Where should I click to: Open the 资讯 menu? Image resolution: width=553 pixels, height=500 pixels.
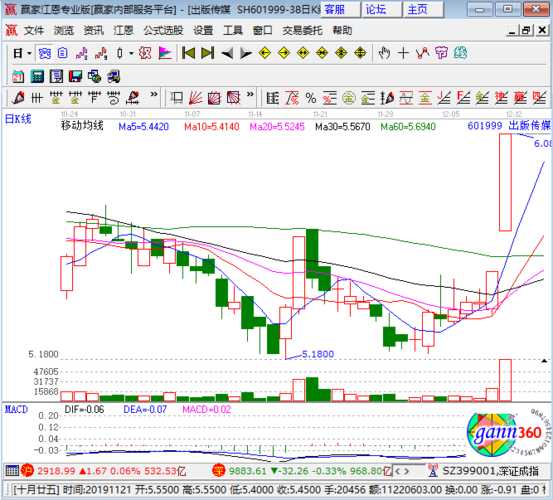pos(93,31)
